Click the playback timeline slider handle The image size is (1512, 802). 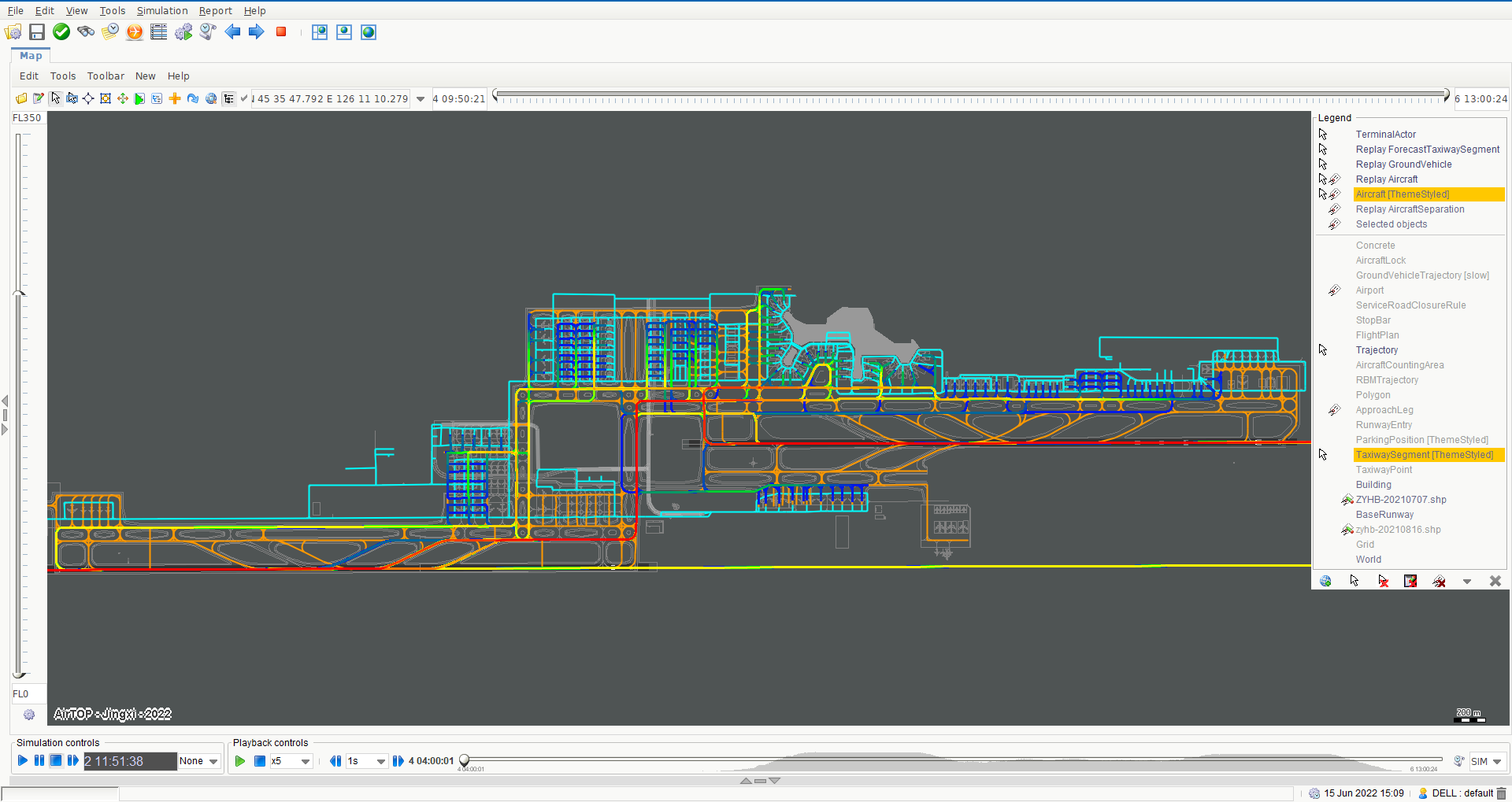coord(465,759)
